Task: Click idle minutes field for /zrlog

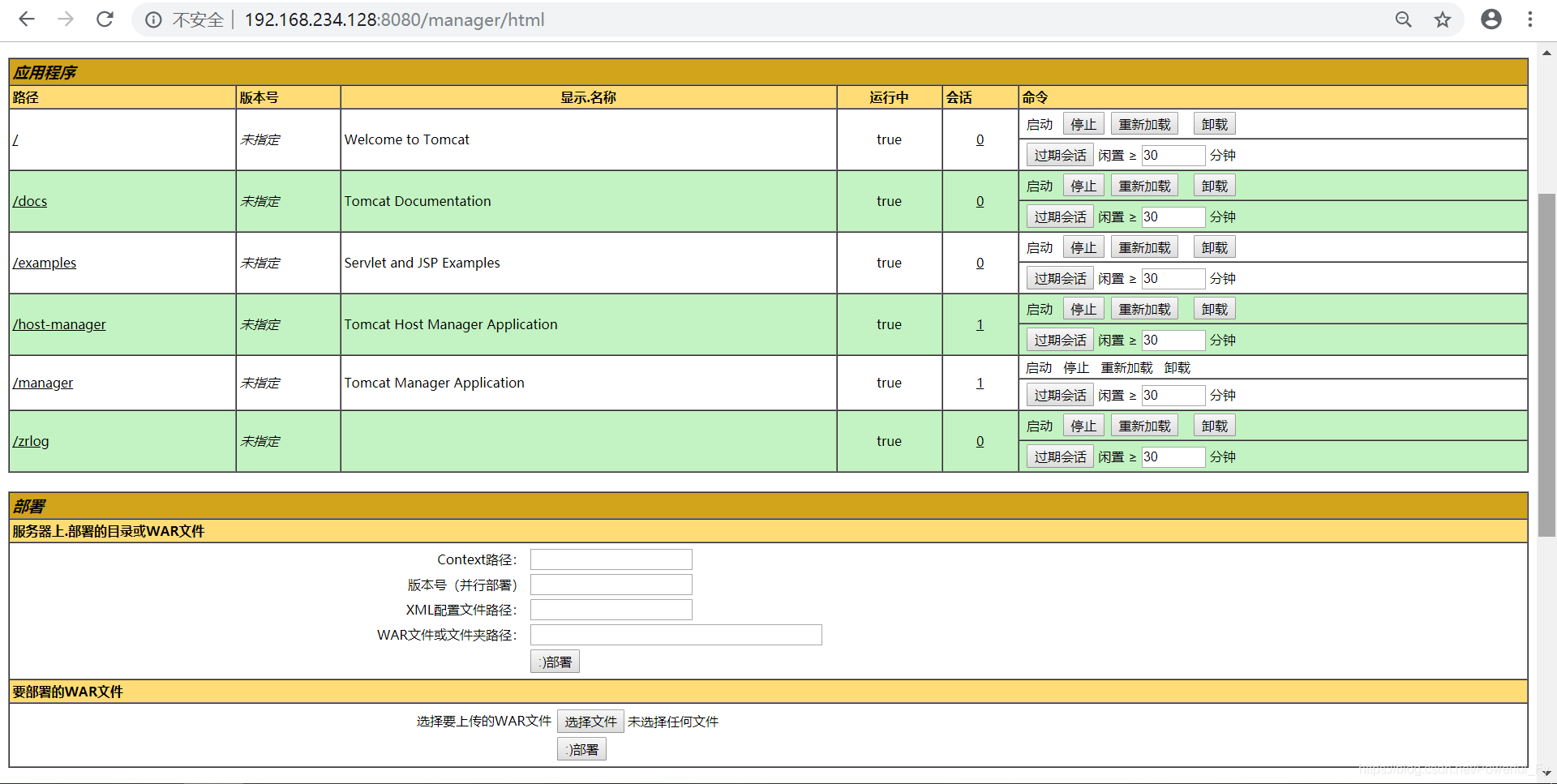Action: [1173, 456]
